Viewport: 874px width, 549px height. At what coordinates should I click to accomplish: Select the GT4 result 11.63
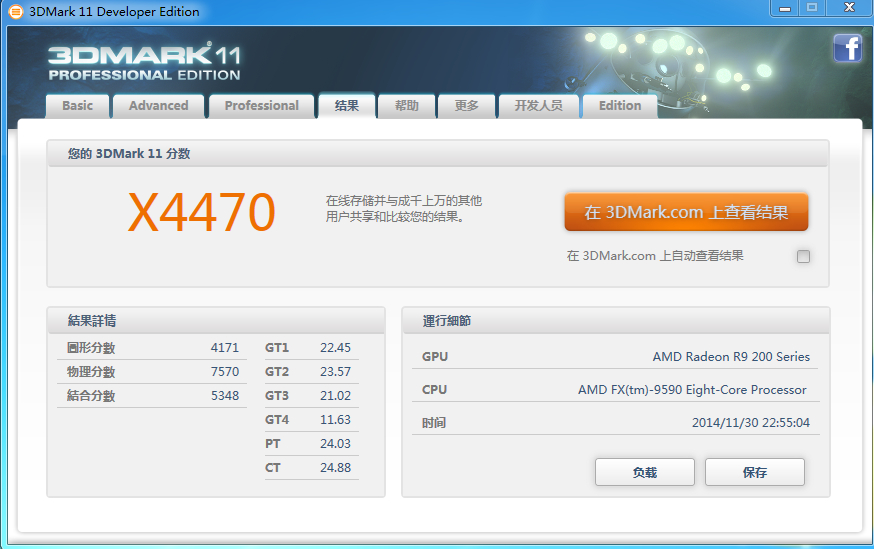(335, 420)
